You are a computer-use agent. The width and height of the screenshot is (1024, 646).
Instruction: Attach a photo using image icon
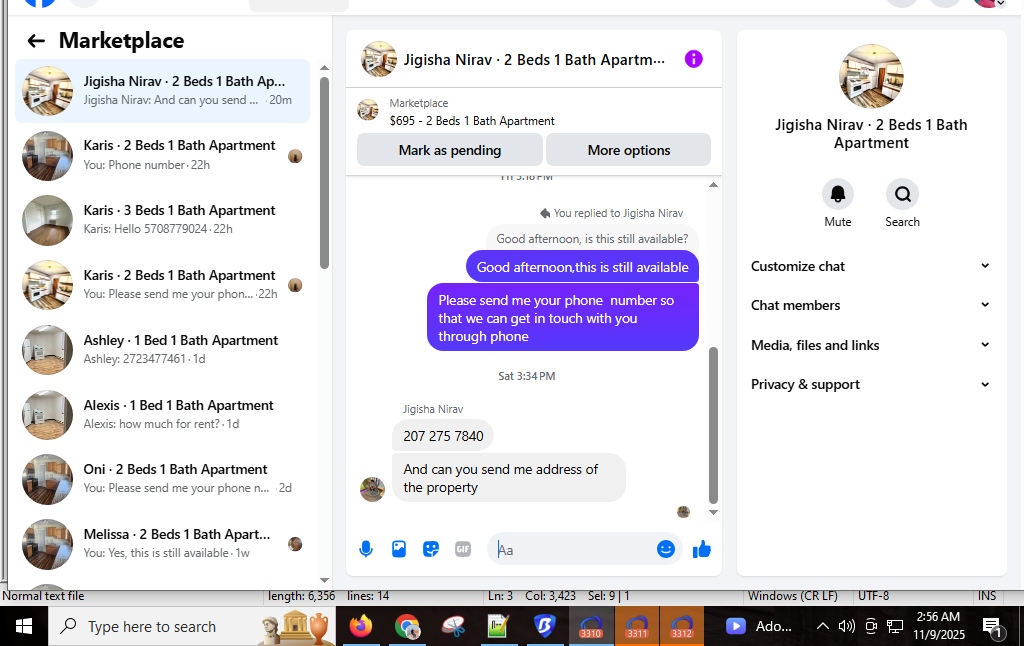pyautogui.click(x=399, y=549)
